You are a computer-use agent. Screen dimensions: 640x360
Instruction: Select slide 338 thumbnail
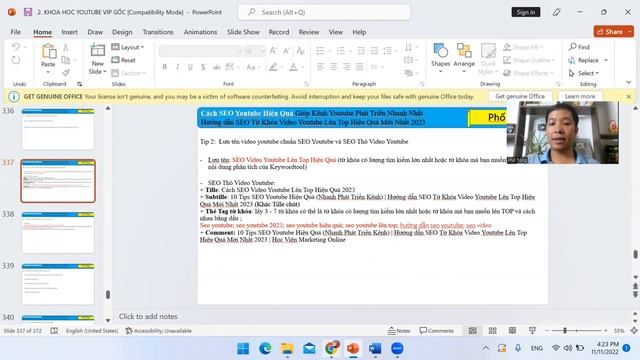click(x=58, y=232)
